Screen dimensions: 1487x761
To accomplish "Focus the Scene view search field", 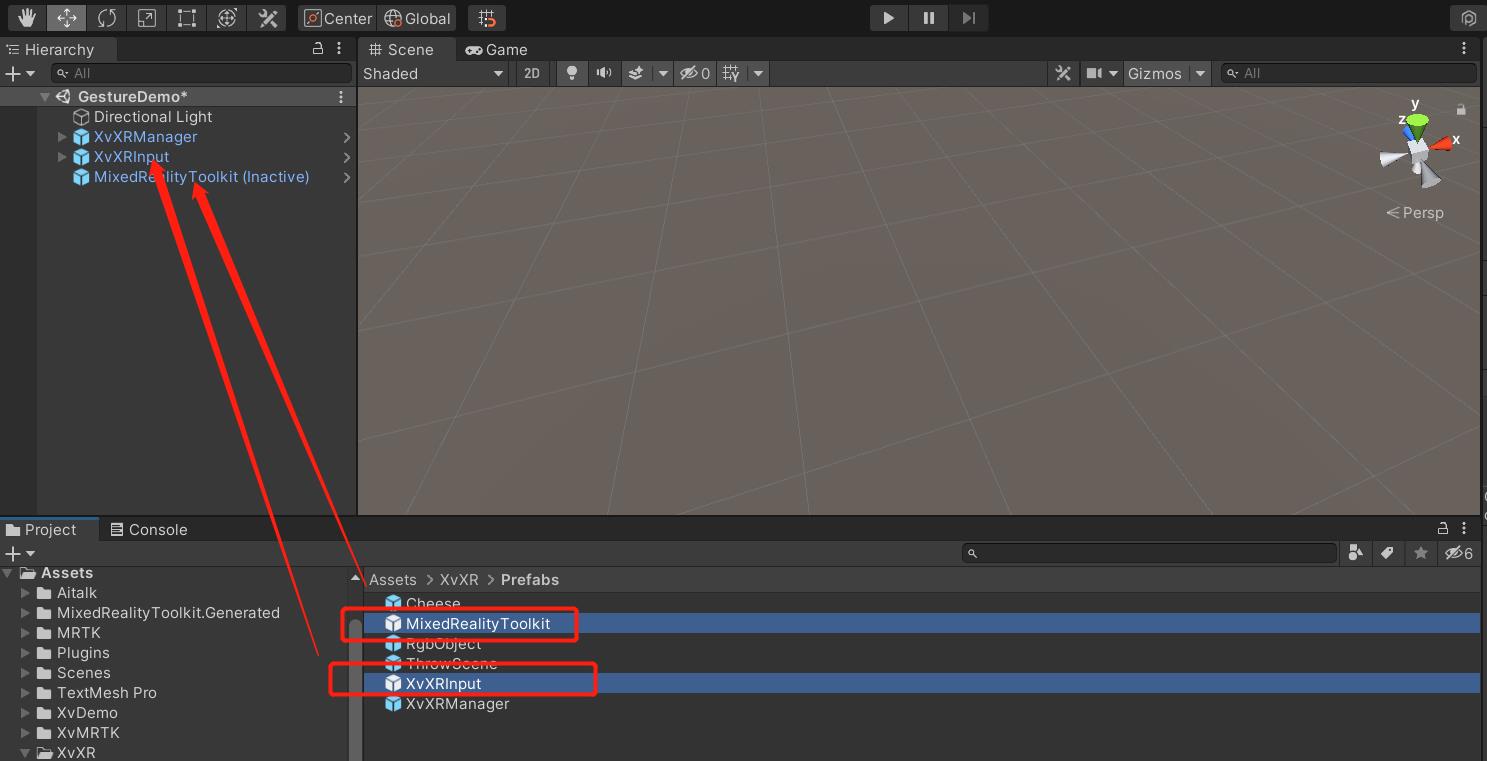I will coord(1349,73).
